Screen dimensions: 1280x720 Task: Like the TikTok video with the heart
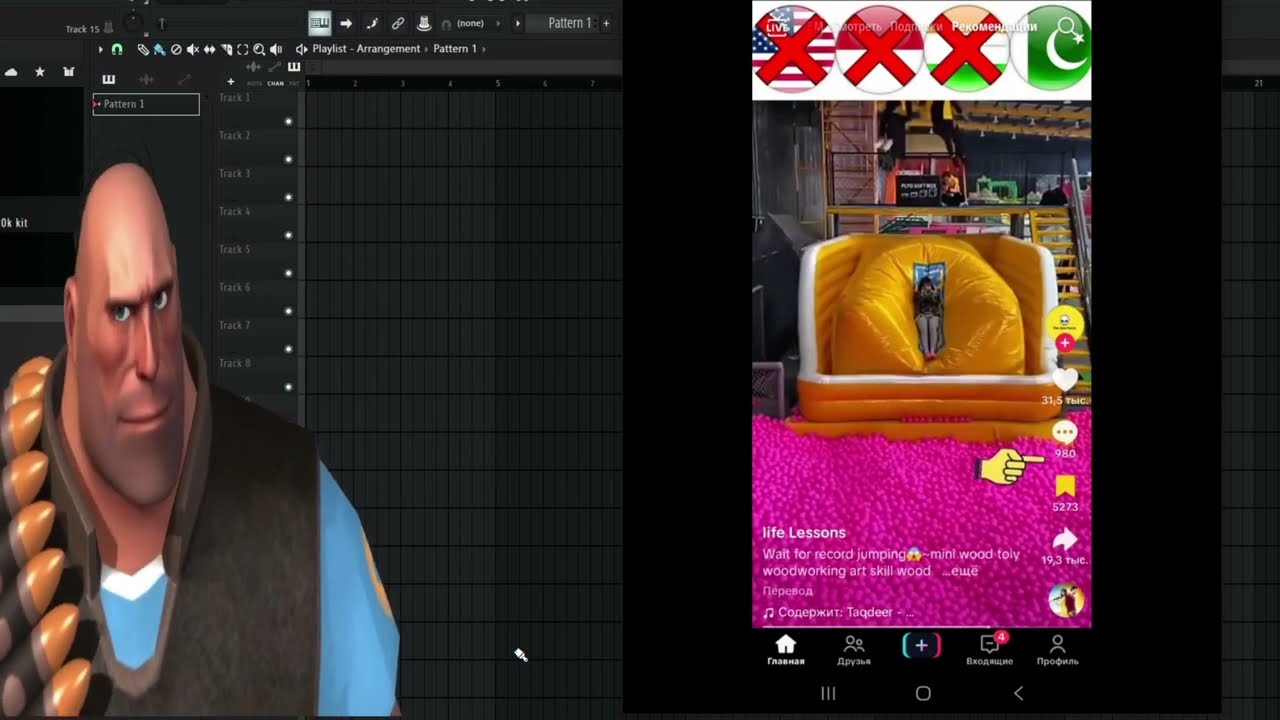[1065, 380]
